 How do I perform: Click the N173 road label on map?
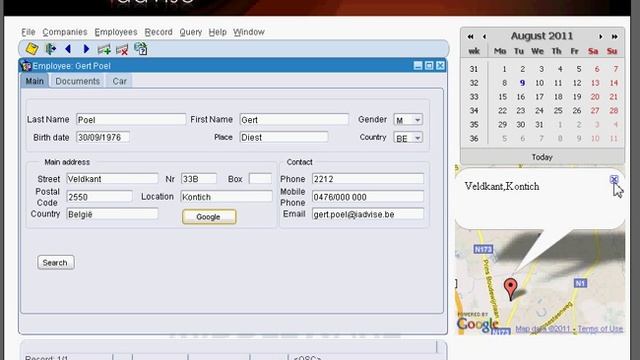tap(483, 249)
